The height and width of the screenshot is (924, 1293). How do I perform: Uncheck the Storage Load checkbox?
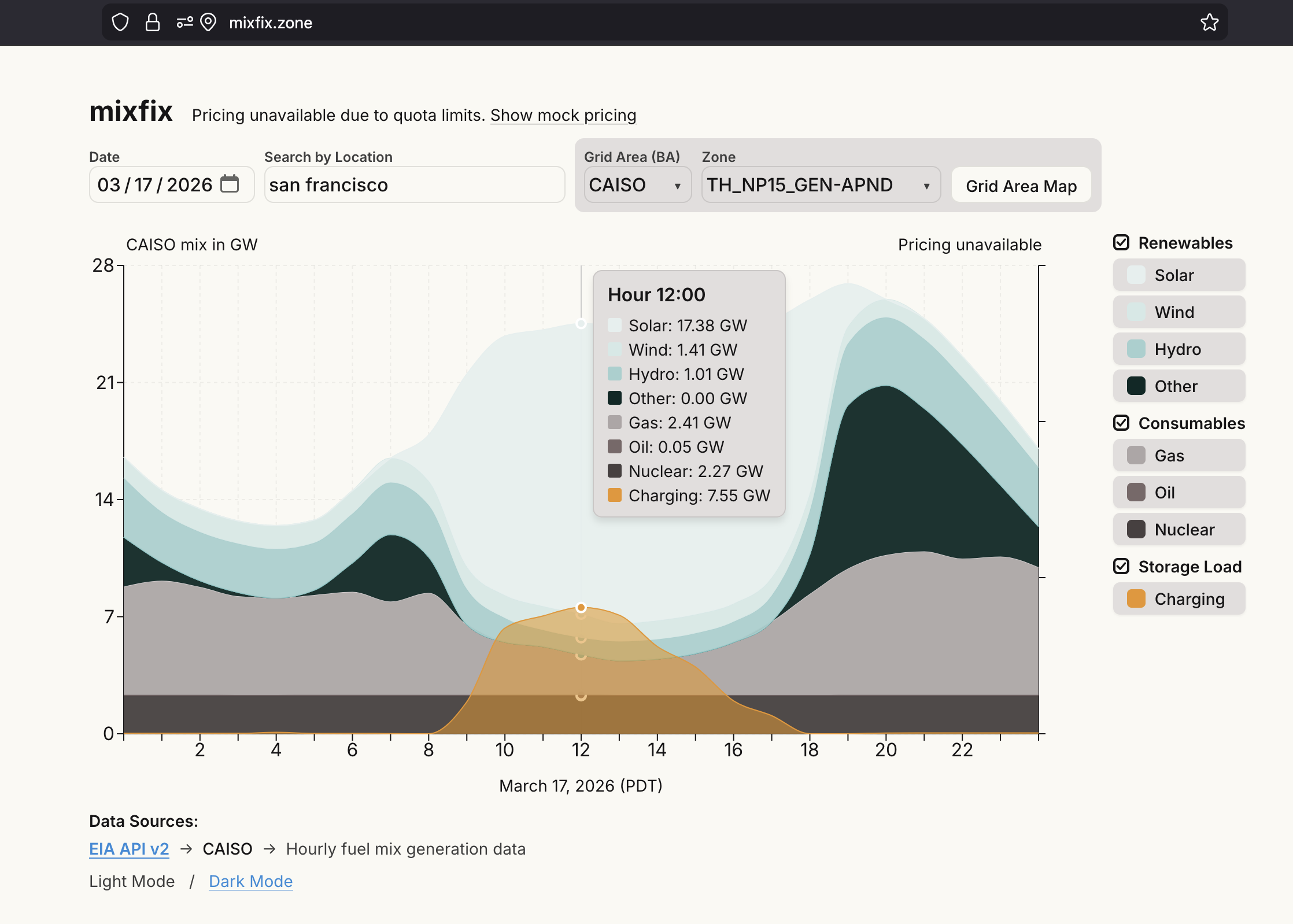(1121, 567)
